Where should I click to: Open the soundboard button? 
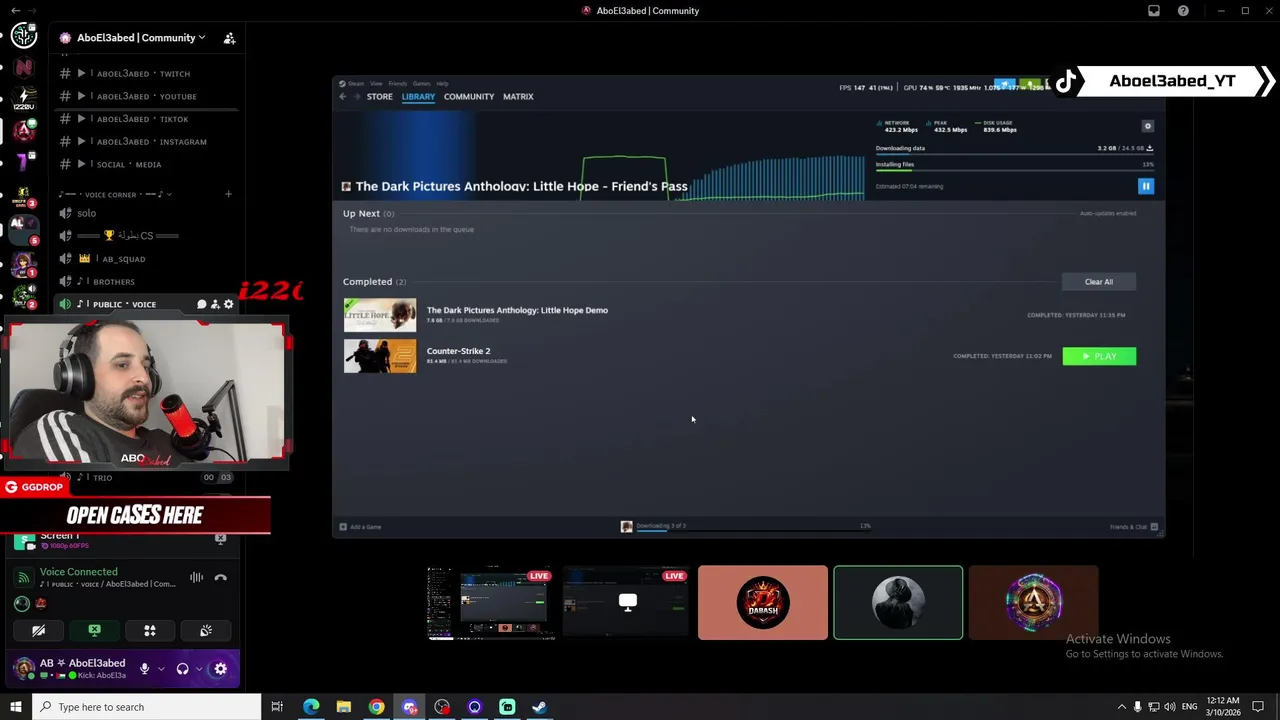coord(206,631)
